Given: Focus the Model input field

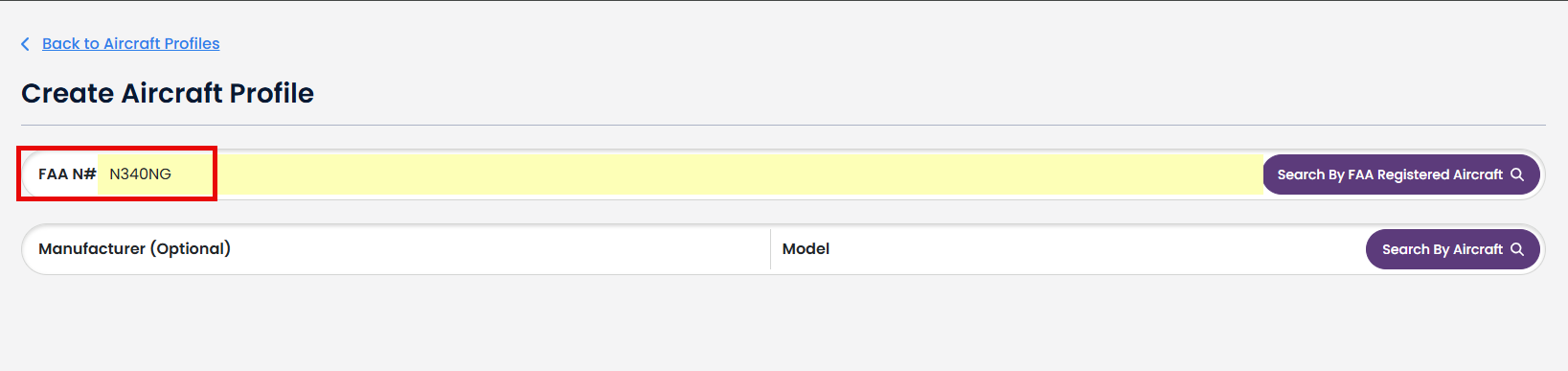Looking at the screenshot, I should (1068, 249).
